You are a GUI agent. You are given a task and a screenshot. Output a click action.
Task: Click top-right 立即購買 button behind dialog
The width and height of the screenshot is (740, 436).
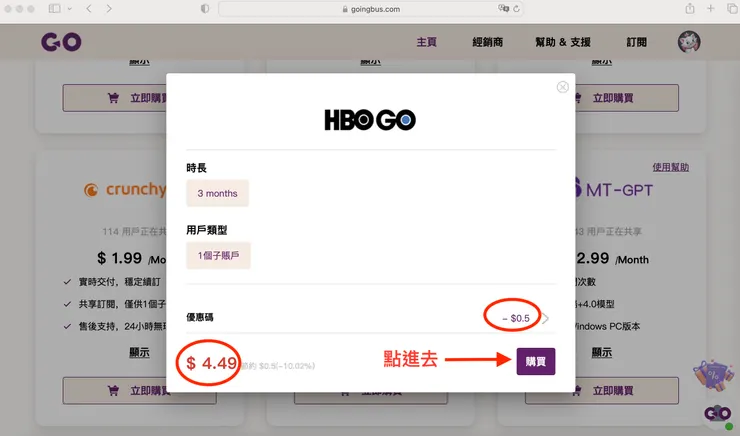627,98
